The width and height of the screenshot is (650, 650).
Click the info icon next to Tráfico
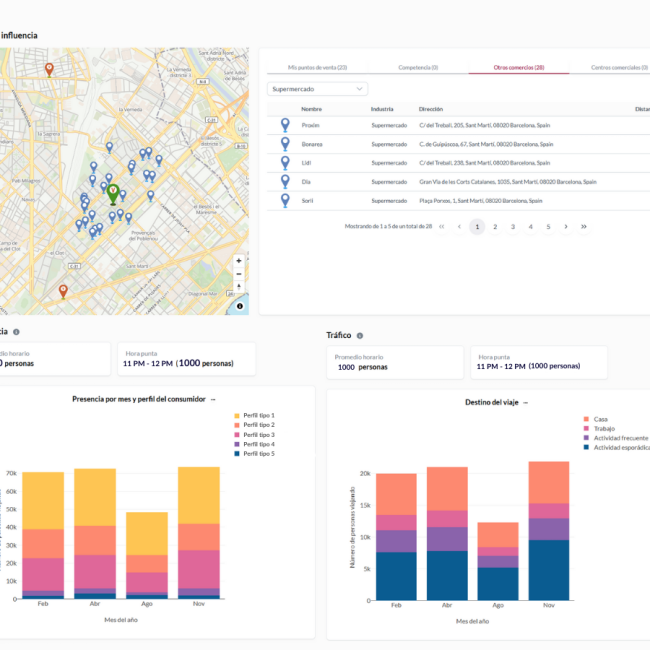359,336
